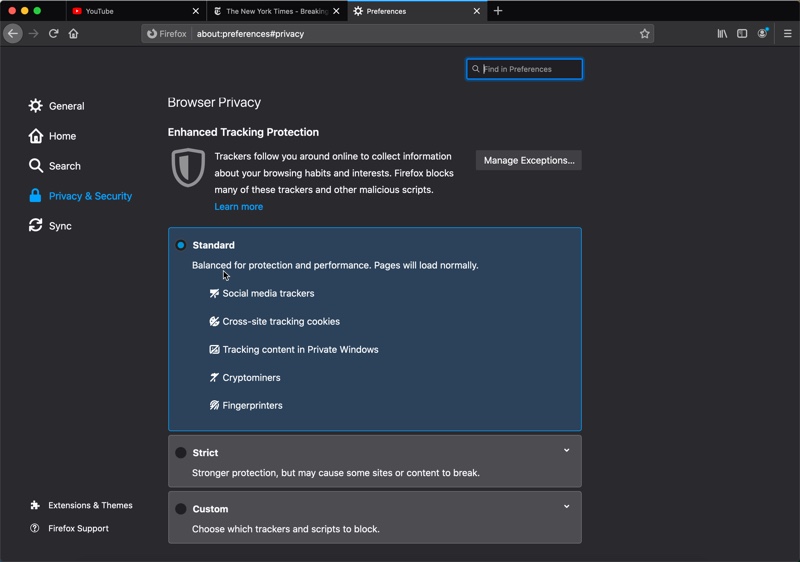Click the Home house icon in sidebar

coord(36,136)
